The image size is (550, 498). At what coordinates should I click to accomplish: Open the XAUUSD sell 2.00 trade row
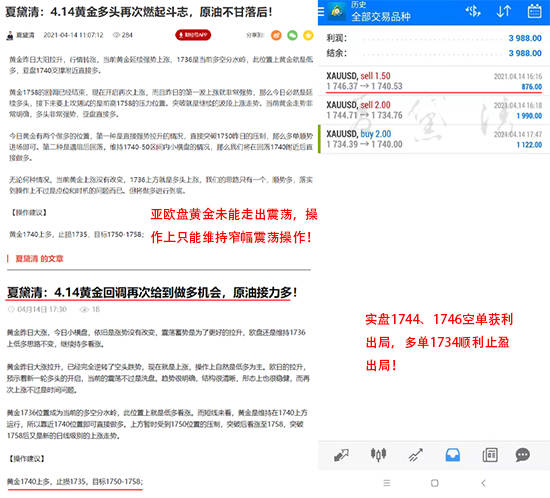(434, 110)
